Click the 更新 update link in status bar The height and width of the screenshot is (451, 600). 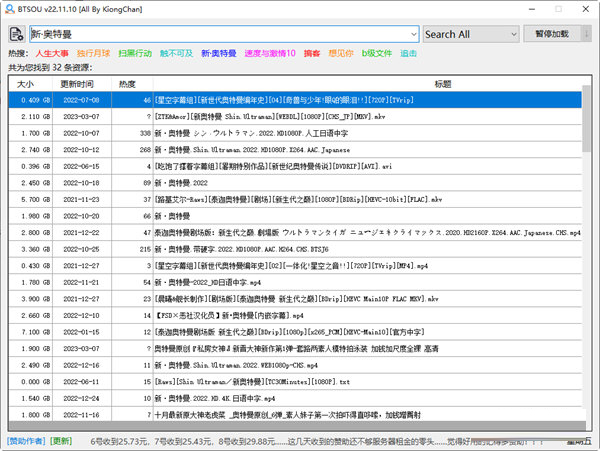point(62,440)
